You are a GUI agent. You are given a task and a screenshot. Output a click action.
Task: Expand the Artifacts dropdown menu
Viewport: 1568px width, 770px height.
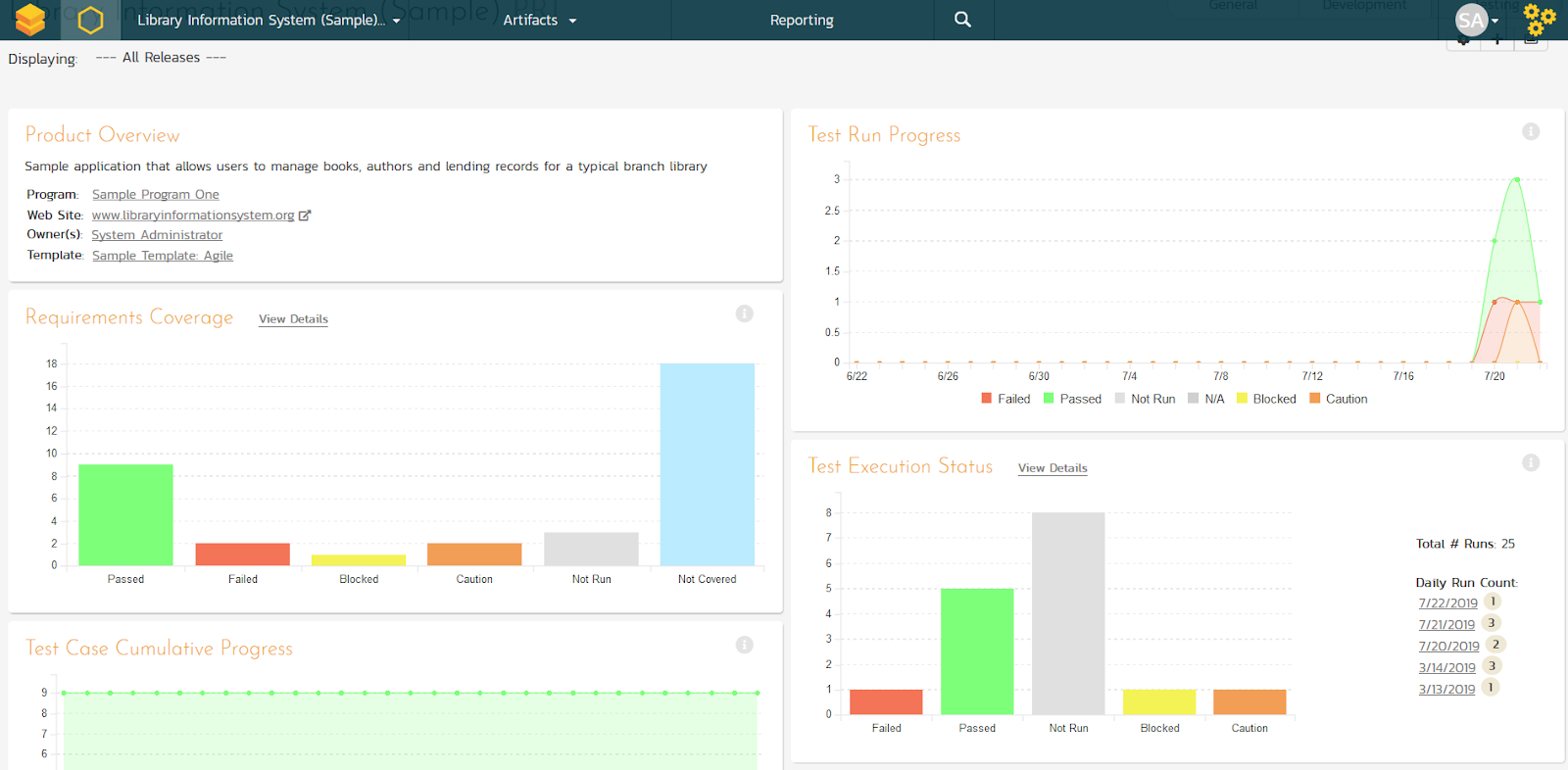click(539, 20)
